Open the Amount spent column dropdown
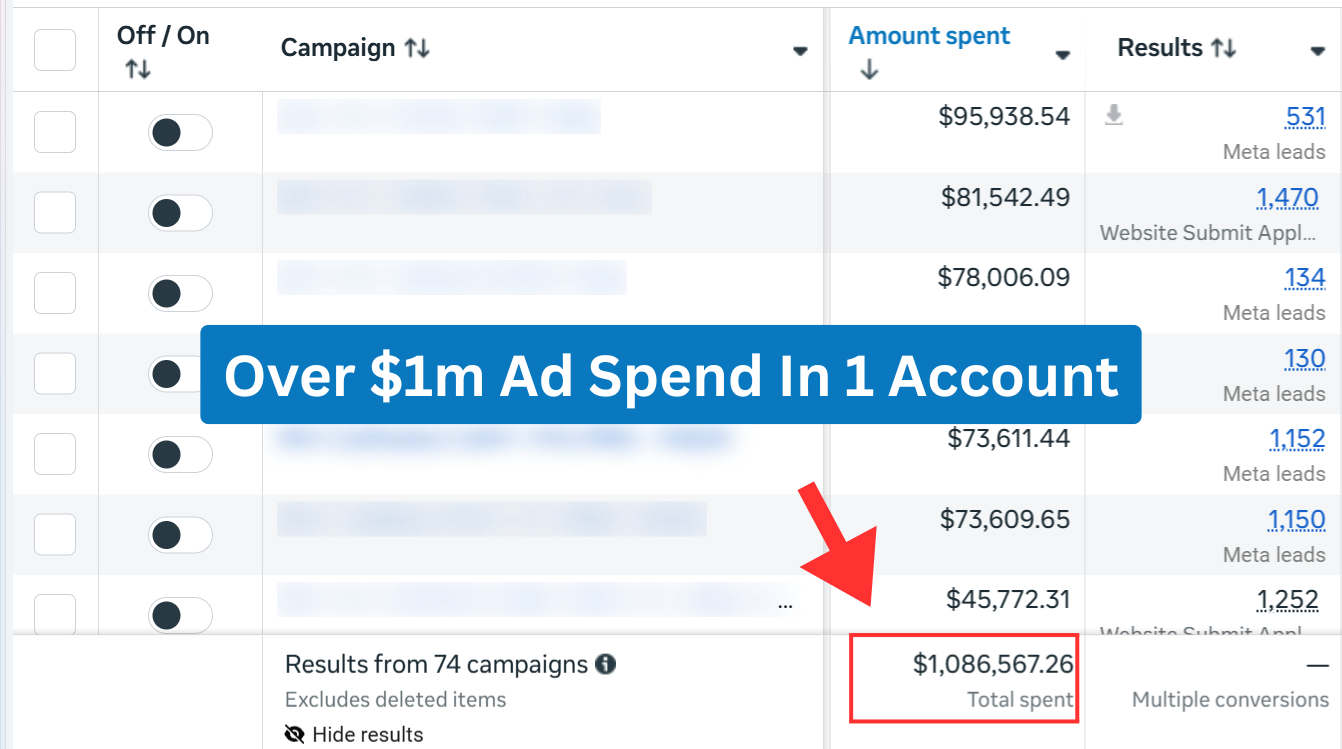 point(1063,54)
